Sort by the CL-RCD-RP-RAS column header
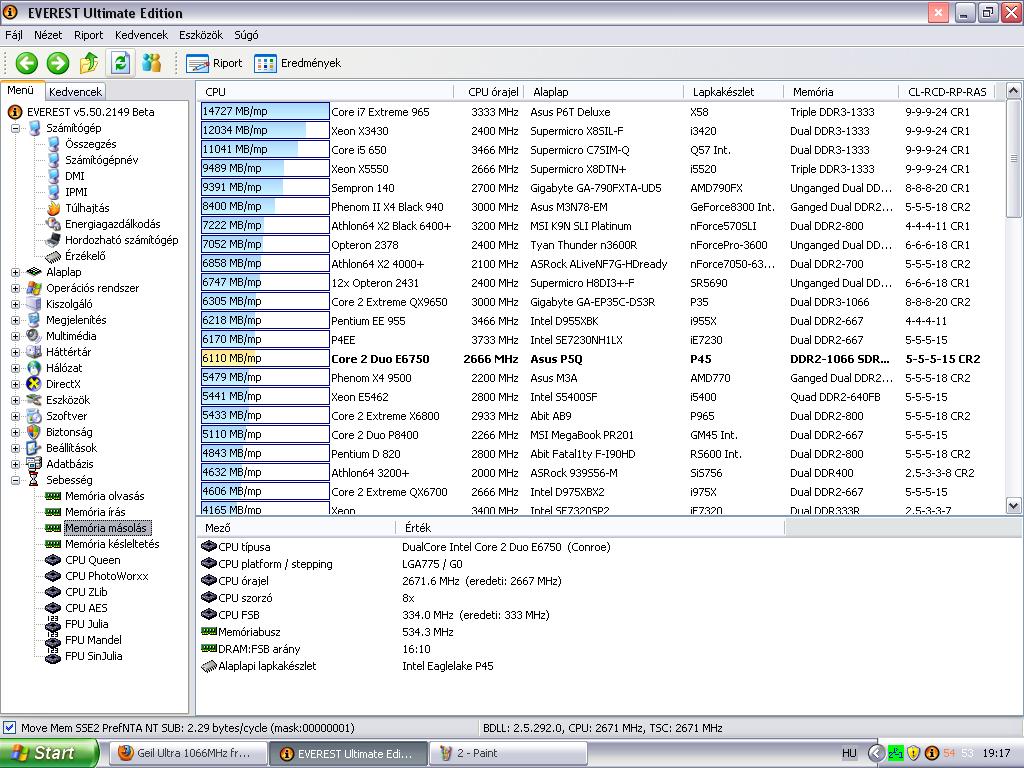This screenshot has height=768, width=1024. click(947, 92)
